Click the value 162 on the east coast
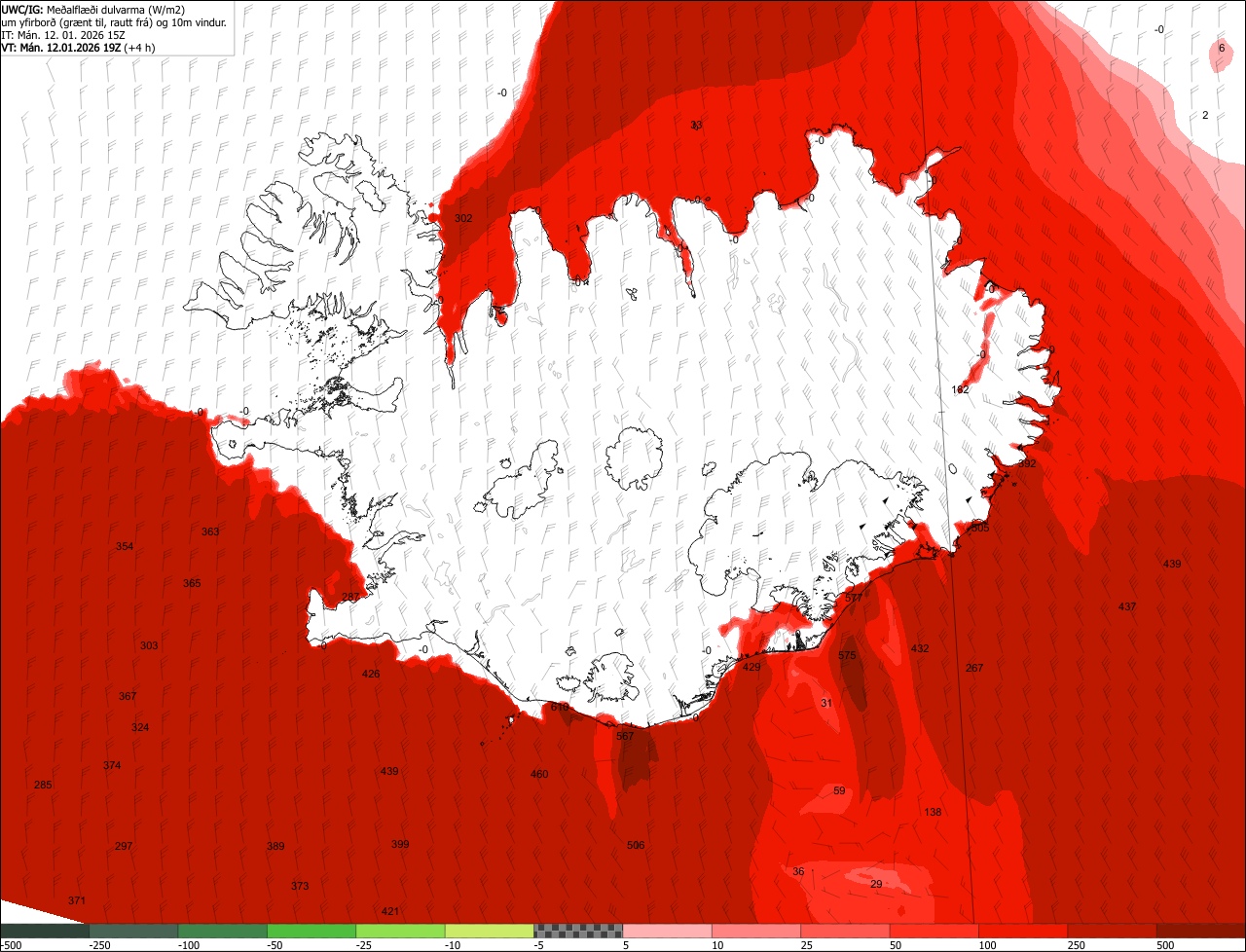The height and width of the screenshot is (952, 1246). point(960,389)
